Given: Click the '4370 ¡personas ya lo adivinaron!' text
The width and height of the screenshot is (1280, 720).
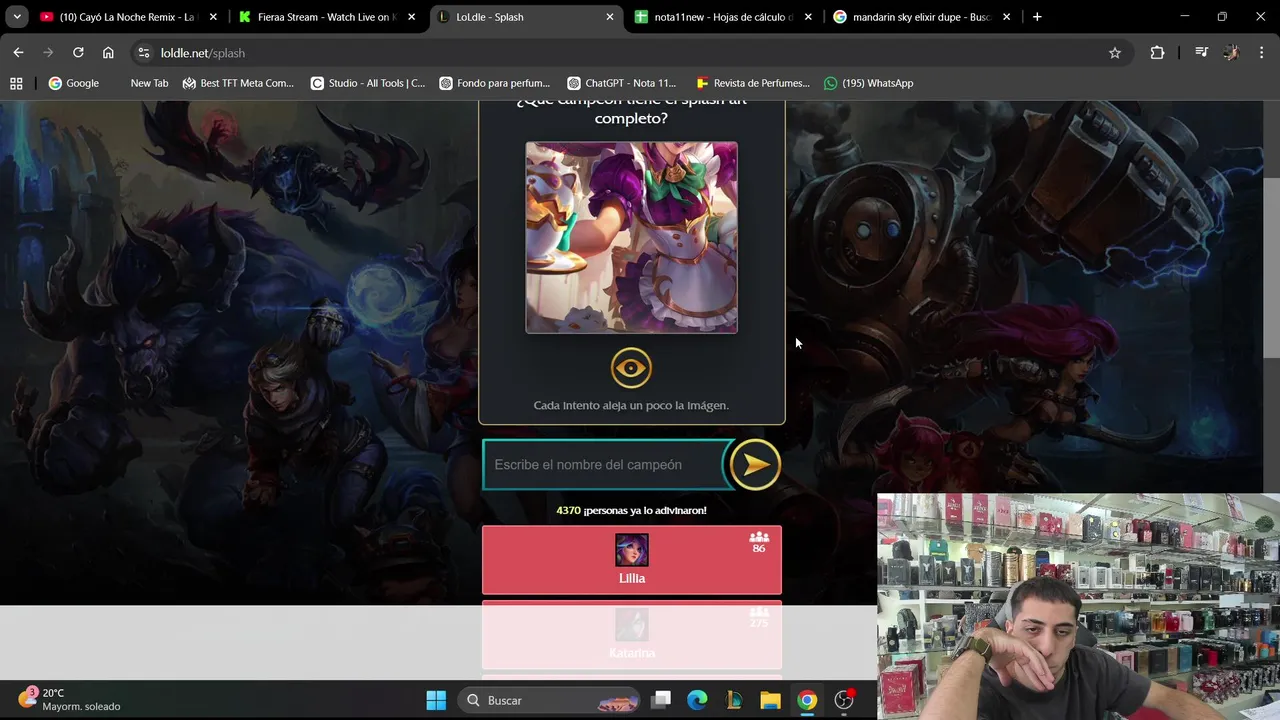Looking at the screenshot, I should (x=631, y=510).
